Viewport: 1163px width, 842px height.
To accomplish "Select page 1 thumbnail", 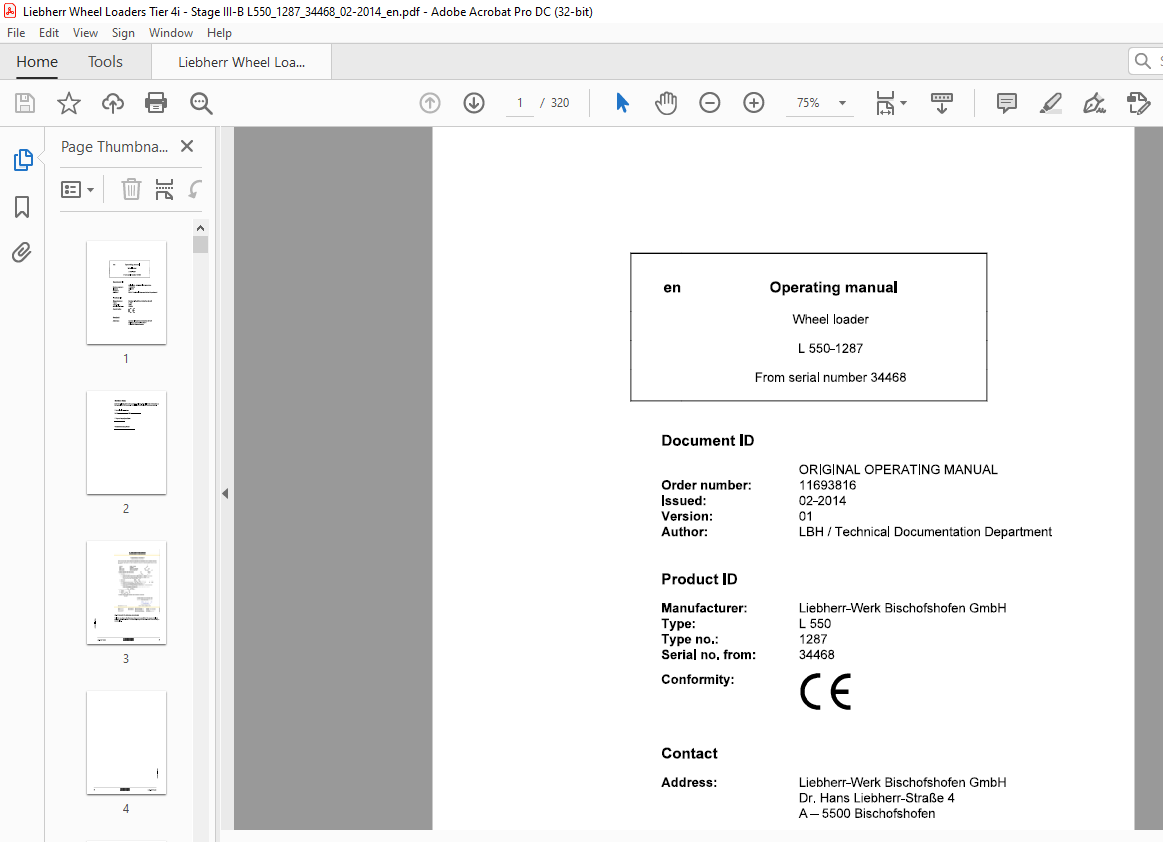I will (x=126, y=292).
